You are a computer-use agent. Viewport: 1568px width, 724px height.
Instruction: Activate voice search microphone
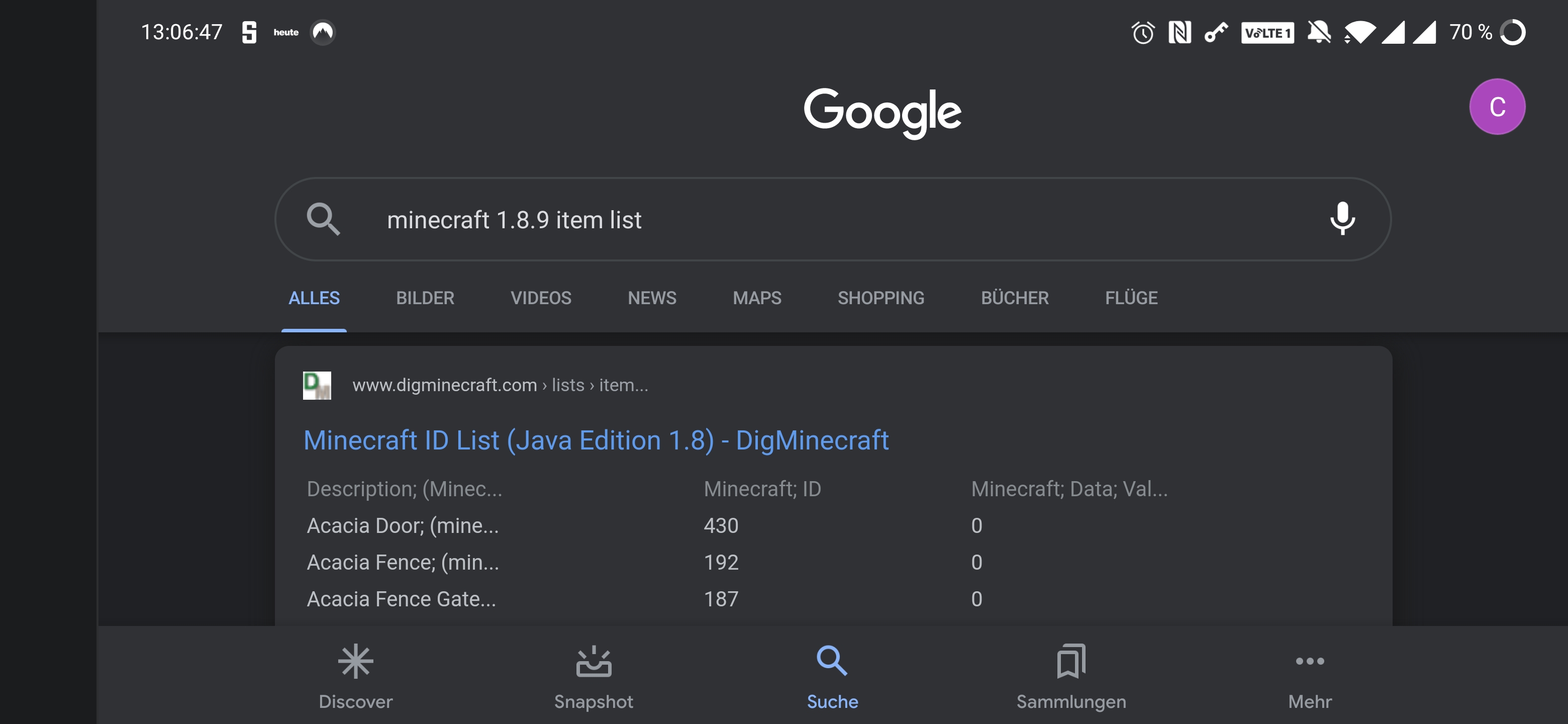pos(1342,219)
